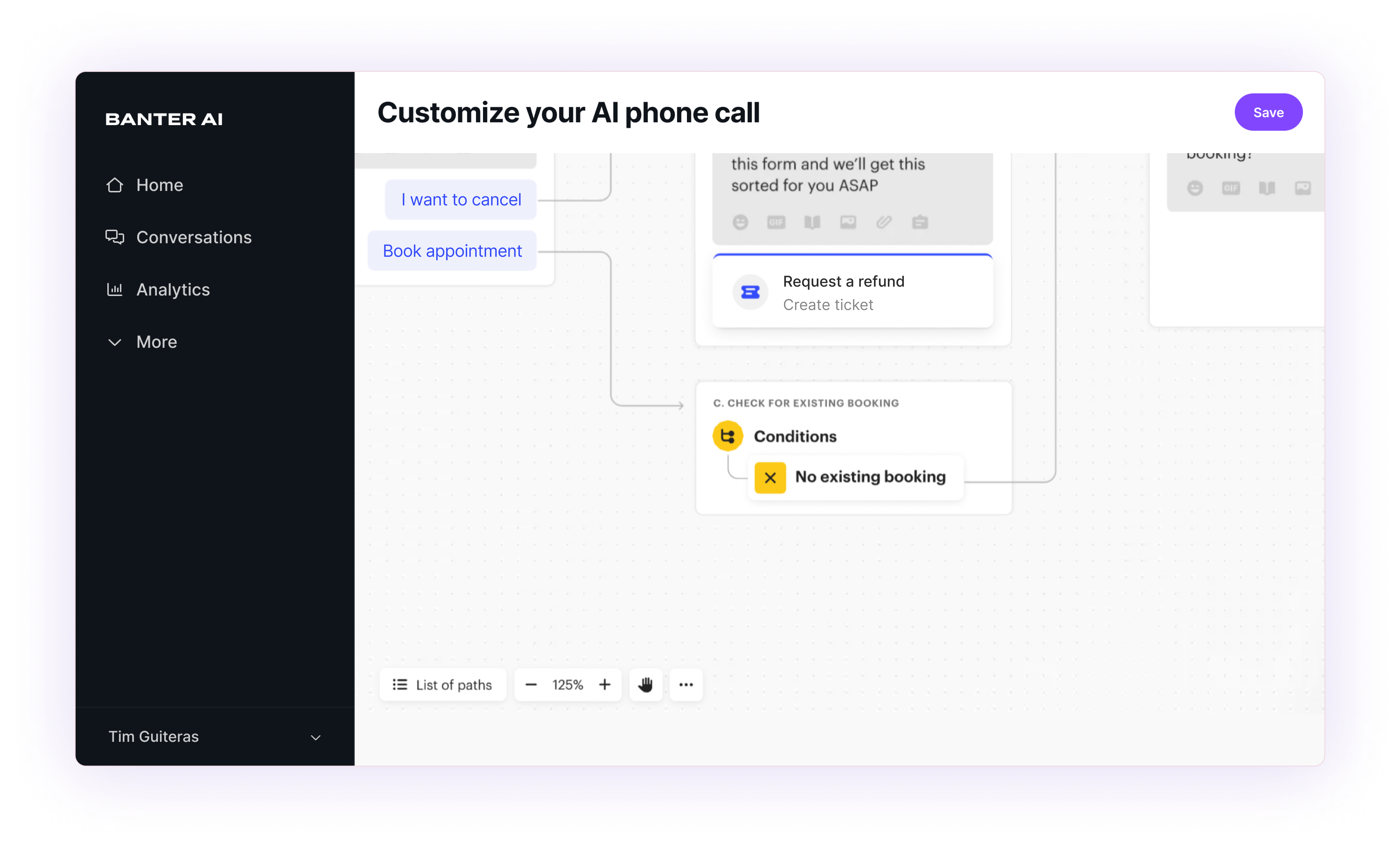This screenshot has width=1400, height=845.
Task: Insert image in the booking message
Action: (1303, 188)
